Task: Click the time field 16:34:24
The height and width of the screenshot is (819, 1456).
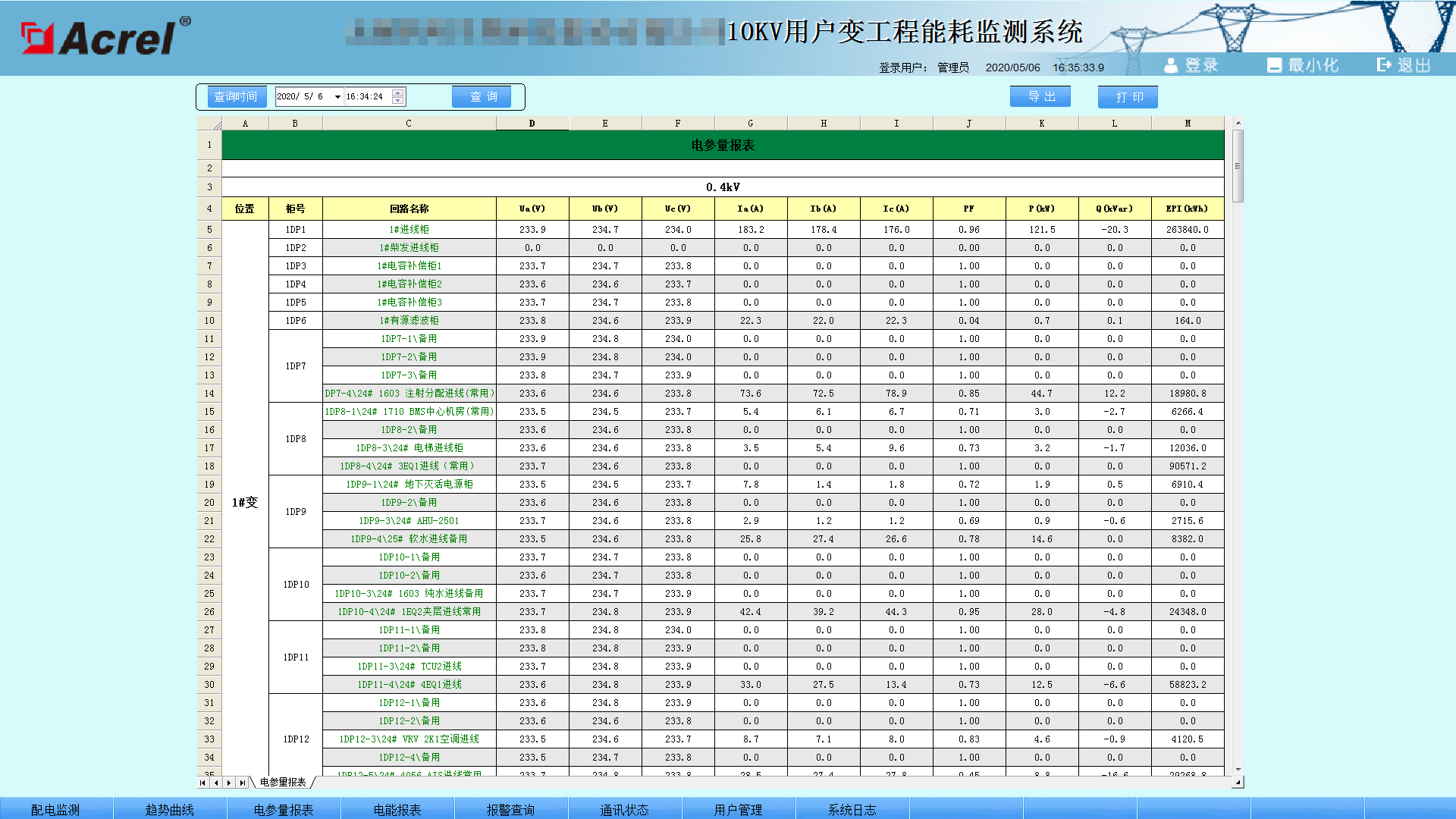Action: (x=366, y=97)
